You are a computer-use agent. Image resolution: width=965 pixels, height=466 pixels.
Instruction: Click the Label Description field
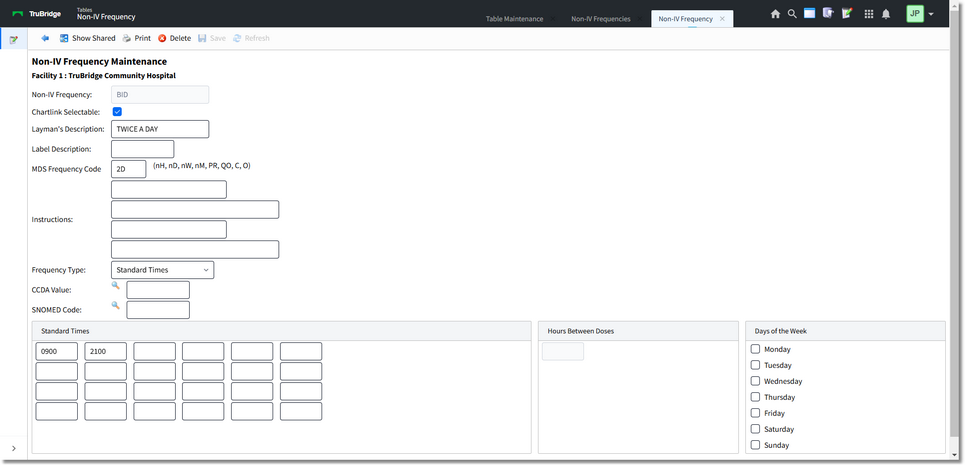pos(143,149)
